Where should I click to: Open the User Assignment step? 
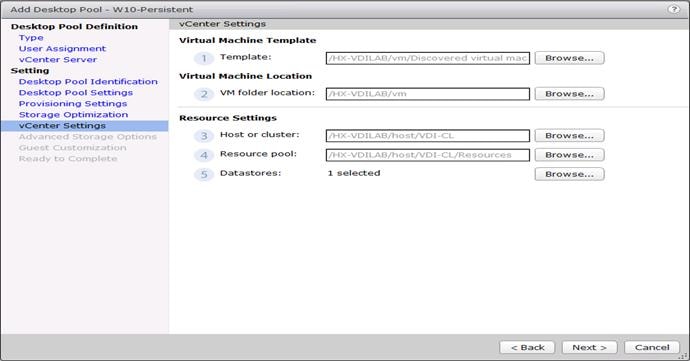tap(62, 49)
